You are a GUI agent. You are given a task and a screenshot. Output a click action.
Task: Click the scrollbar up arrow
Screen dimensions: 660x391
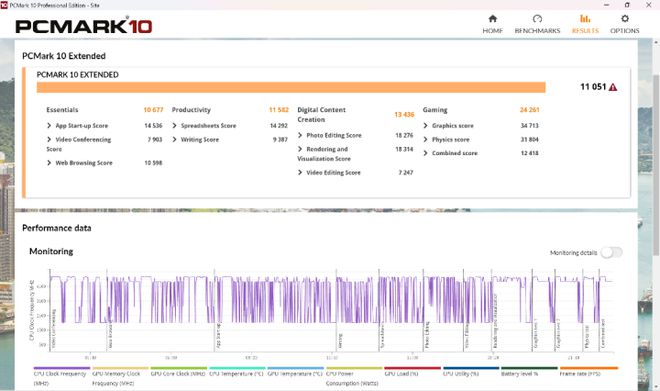[x=656, y=42]
